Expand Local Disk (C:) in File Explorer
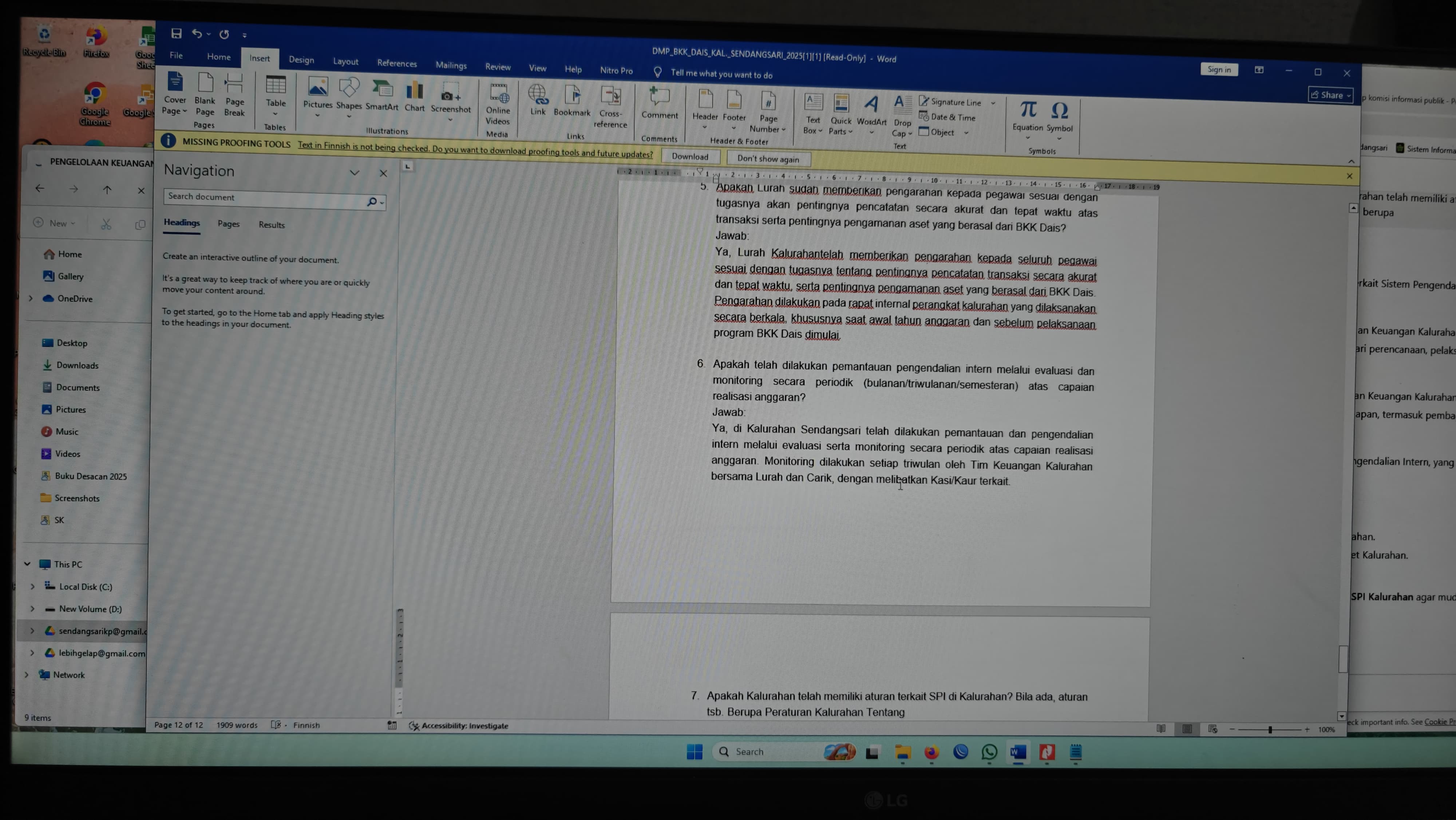 [x=32, y=587]
